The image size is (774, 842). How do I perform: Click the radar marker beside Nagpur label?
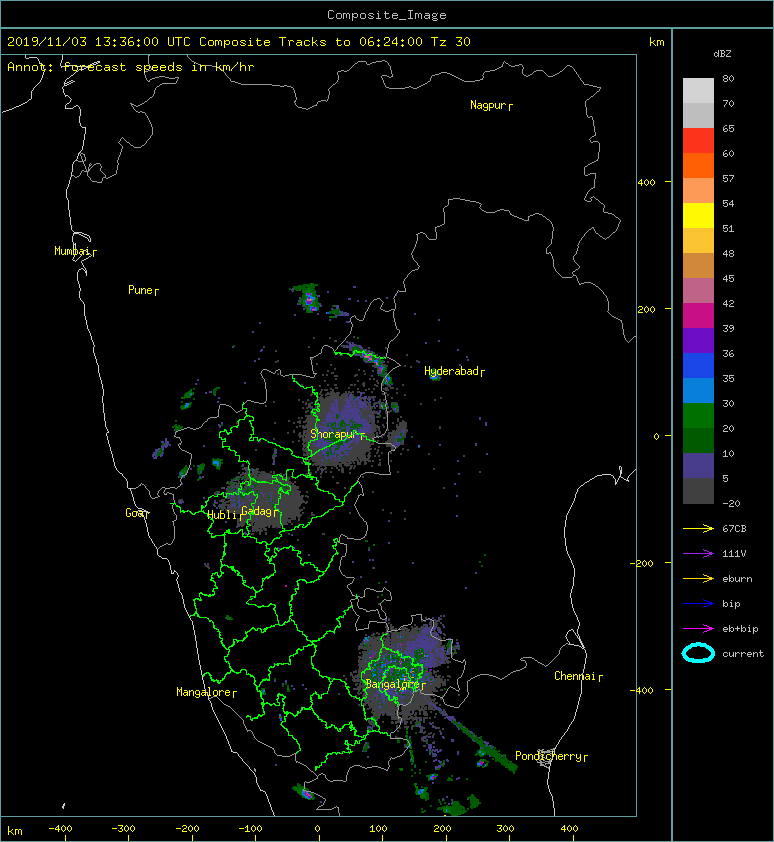coord(510,106)
